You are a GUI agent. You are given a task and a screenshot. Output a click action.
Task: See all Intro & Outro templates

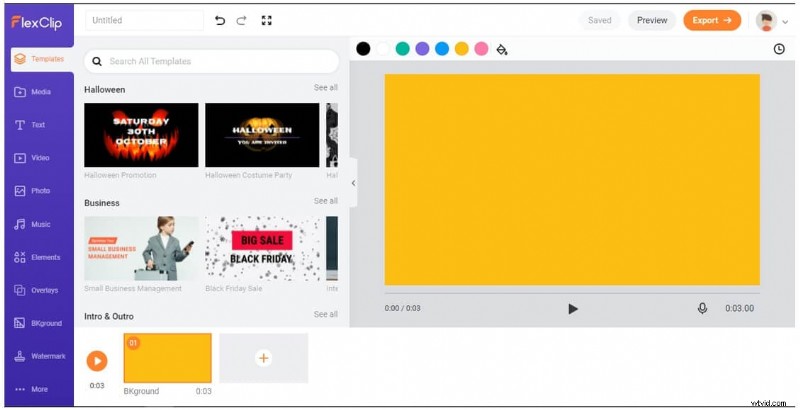pyautogui.click(x=326, y=314)
